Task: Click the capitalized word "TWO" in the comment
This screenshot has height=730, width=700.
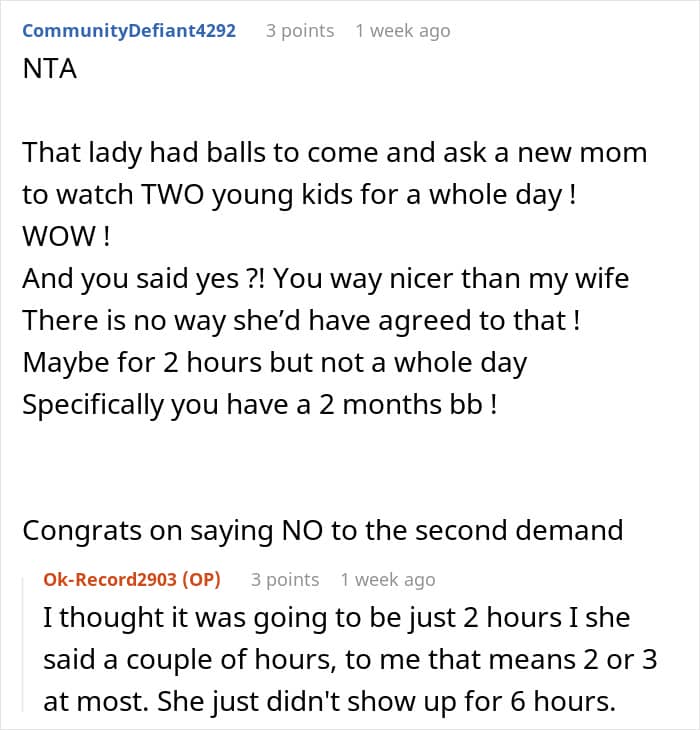Action: (x=172, y=195)
